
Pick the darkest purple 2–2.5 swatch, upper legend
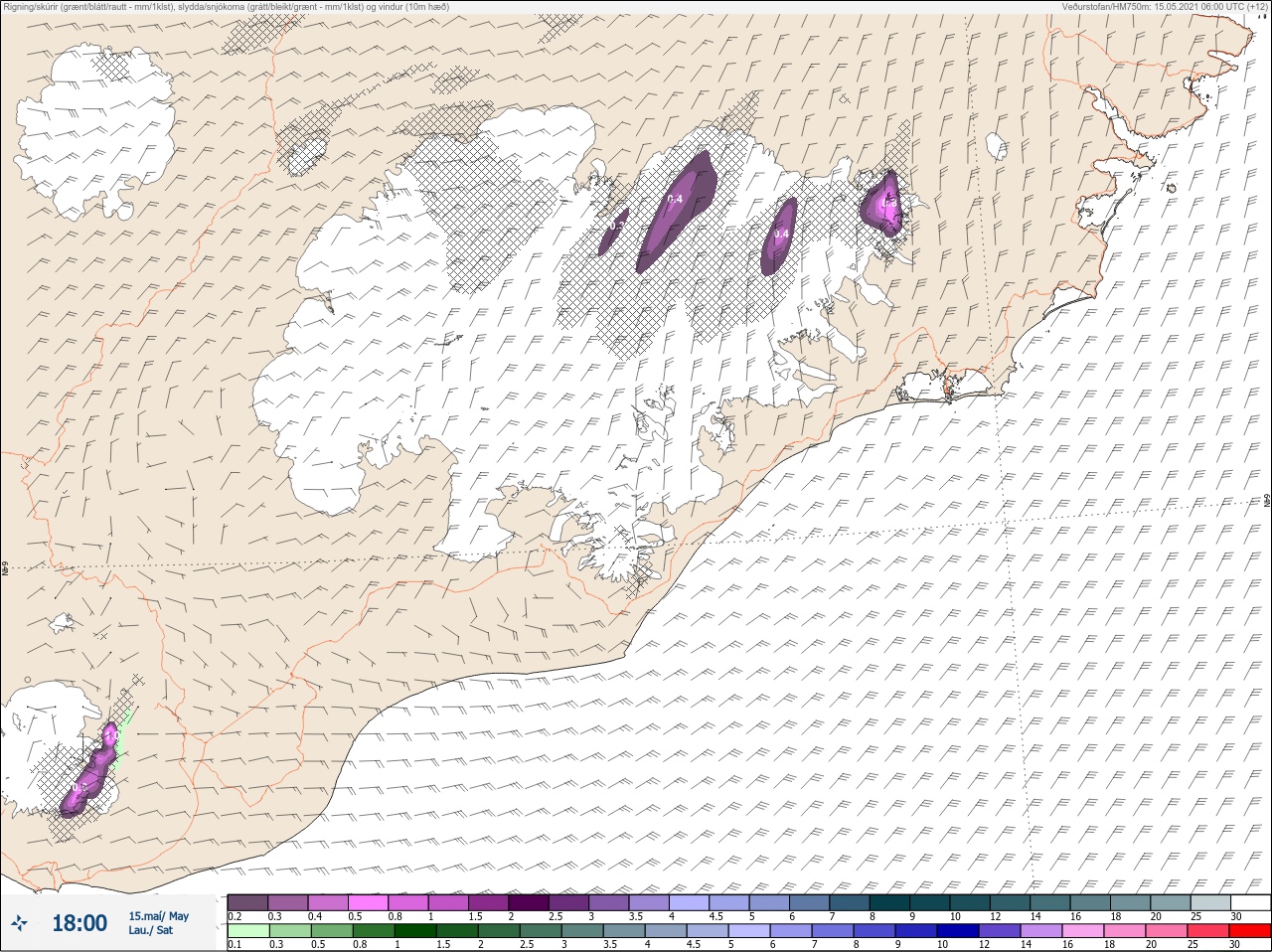tap(530, 902)
